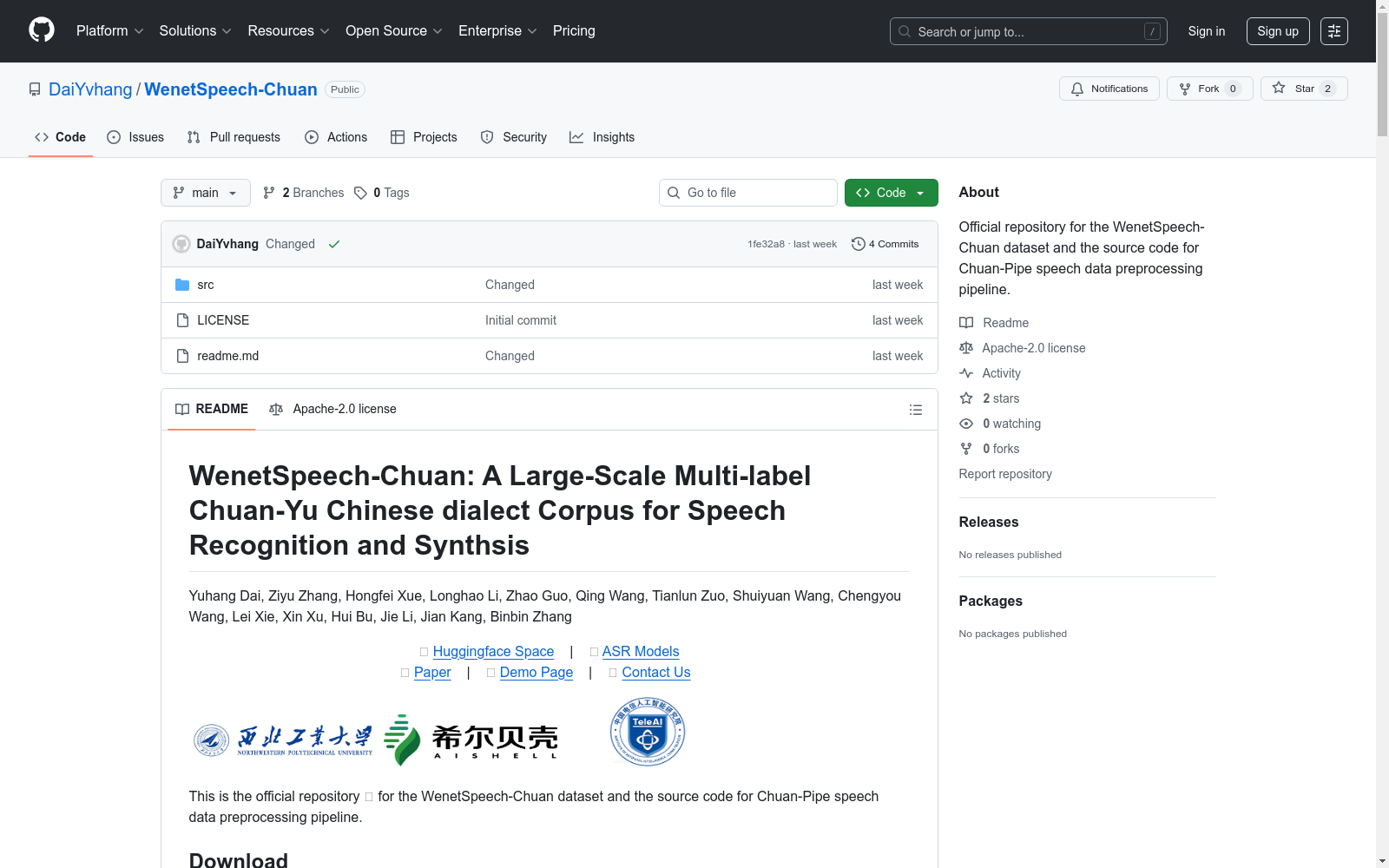Click the tag icon next to 0 Tags
Viewport: 1389px width, 868px height.
tap(361, 193)
